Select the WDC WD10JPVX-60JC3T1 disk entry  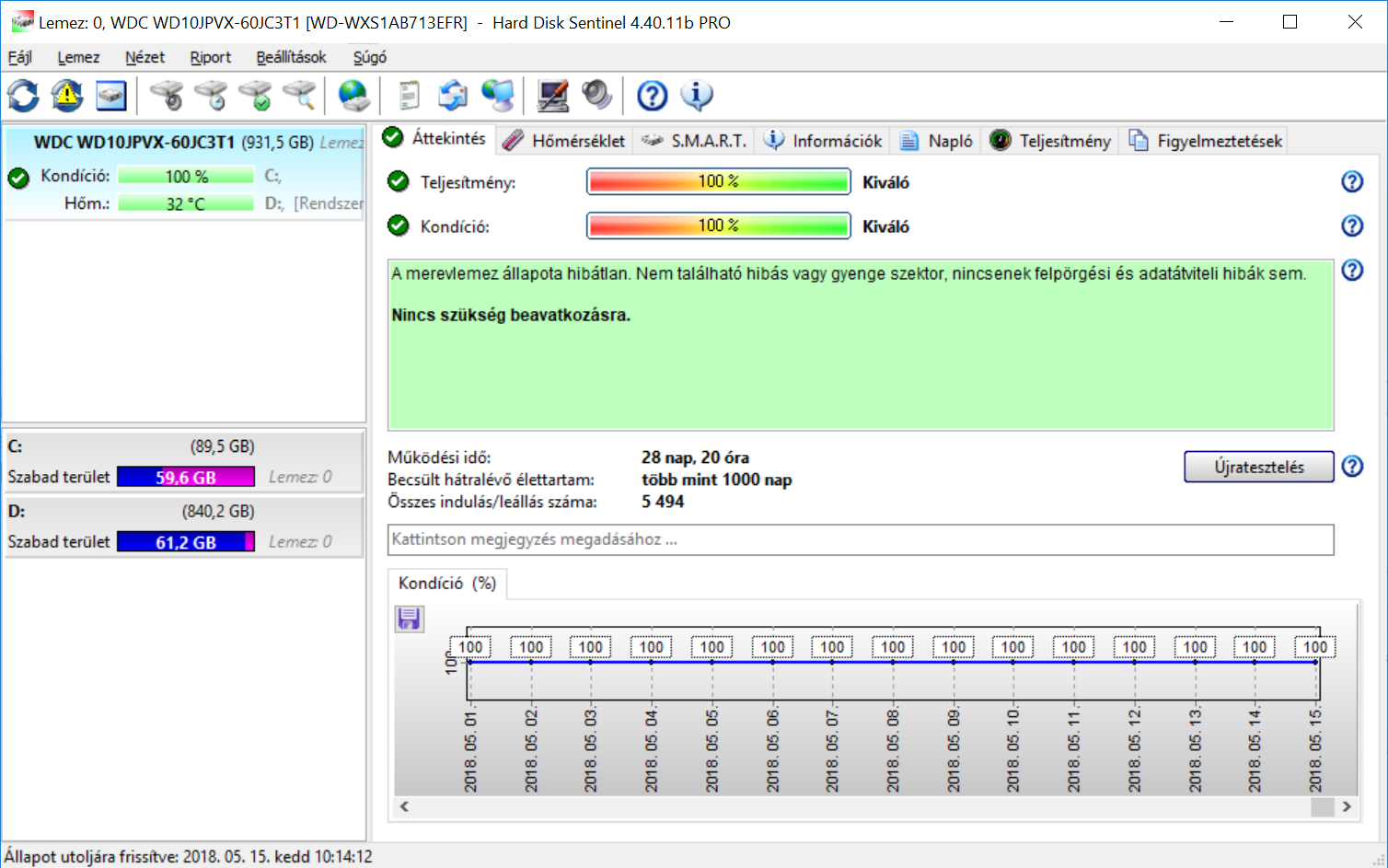(184, 173)
